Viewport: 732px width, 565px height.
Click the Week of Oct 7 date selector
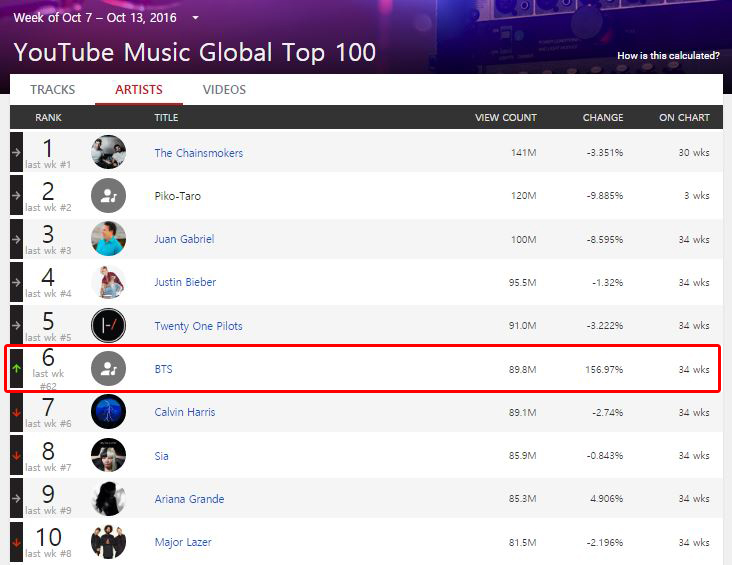click(x=95, y=18)
